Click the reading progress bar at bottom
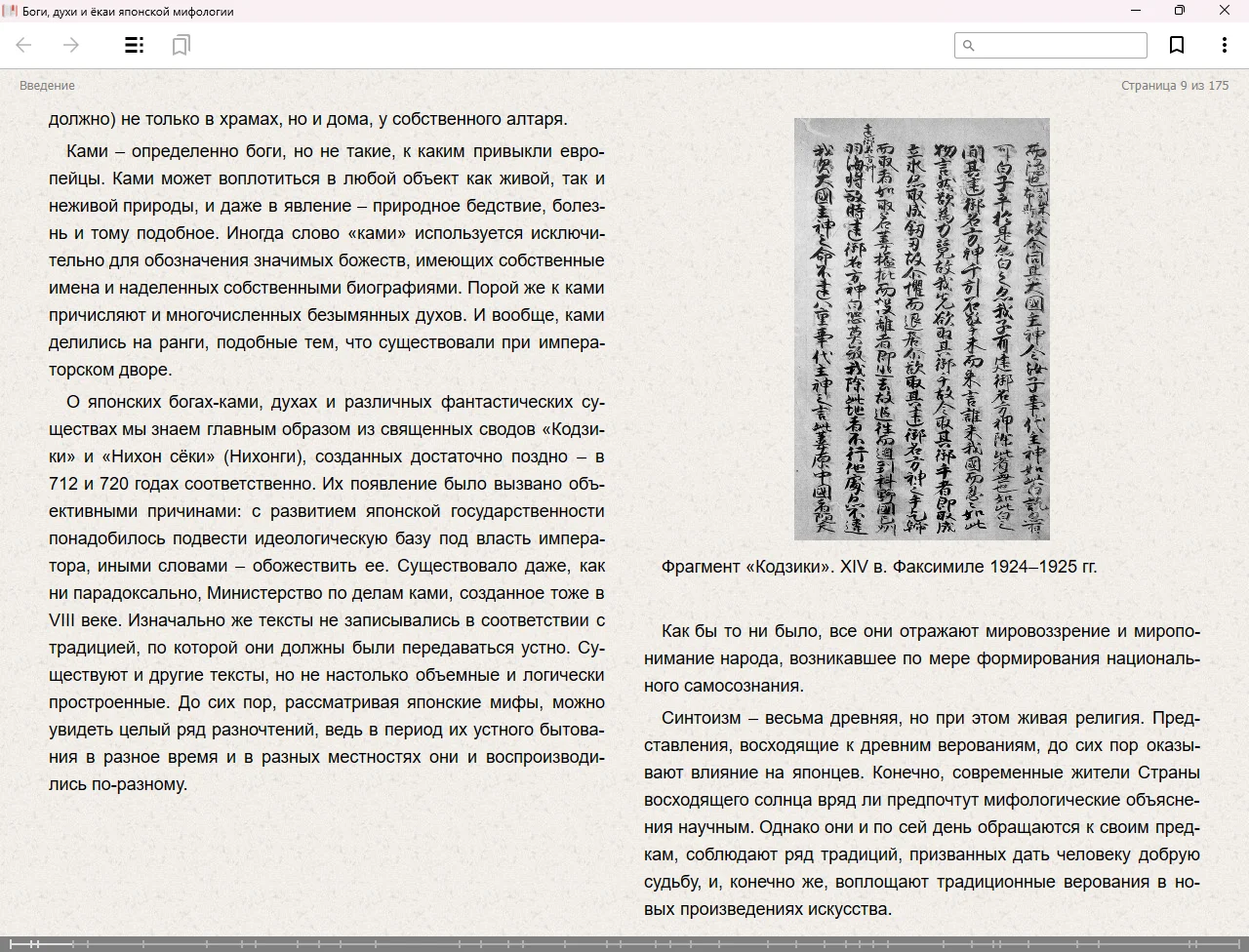The image size is (1249, 952). (624, 943)
